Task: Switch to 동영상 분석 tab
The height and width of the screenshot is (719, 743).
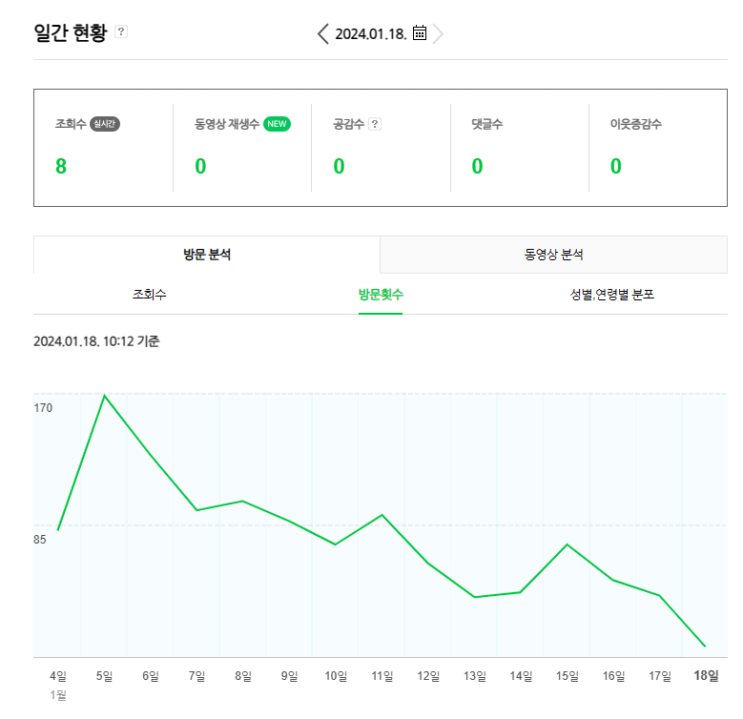Action: click(554, 255)
